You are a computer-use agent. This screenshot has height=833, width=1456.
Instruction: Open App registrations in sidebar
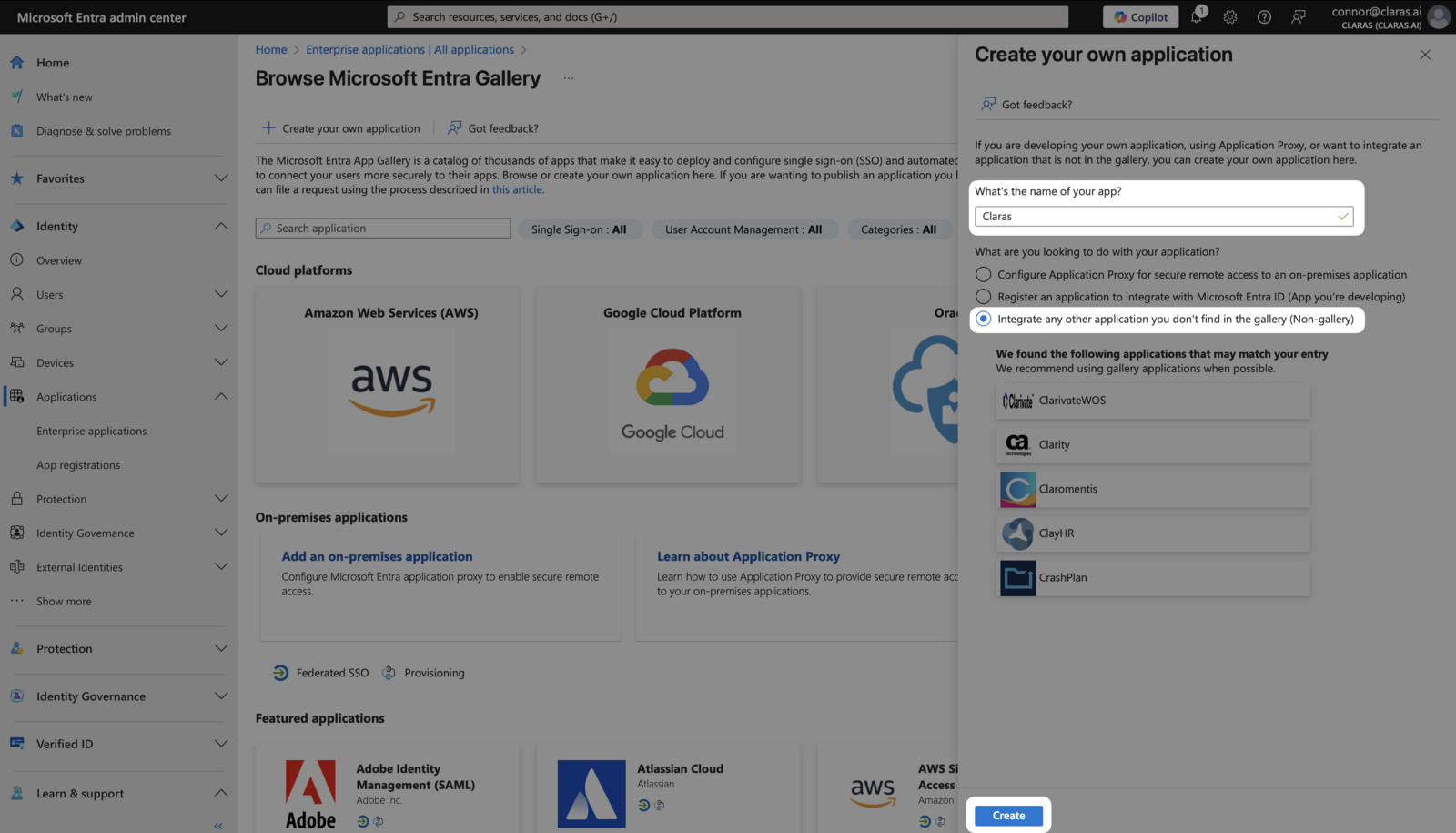78,465
